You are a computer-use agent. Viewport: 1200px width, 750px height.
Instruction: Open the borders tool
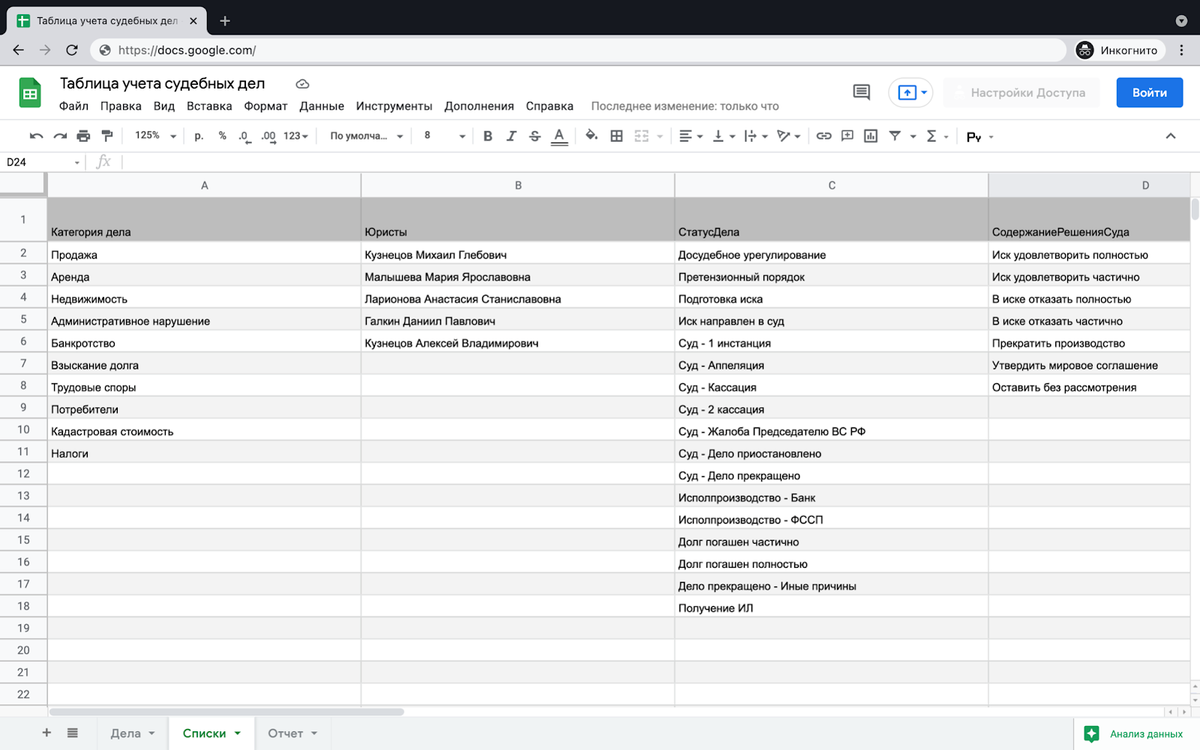[x=616, y=136]
